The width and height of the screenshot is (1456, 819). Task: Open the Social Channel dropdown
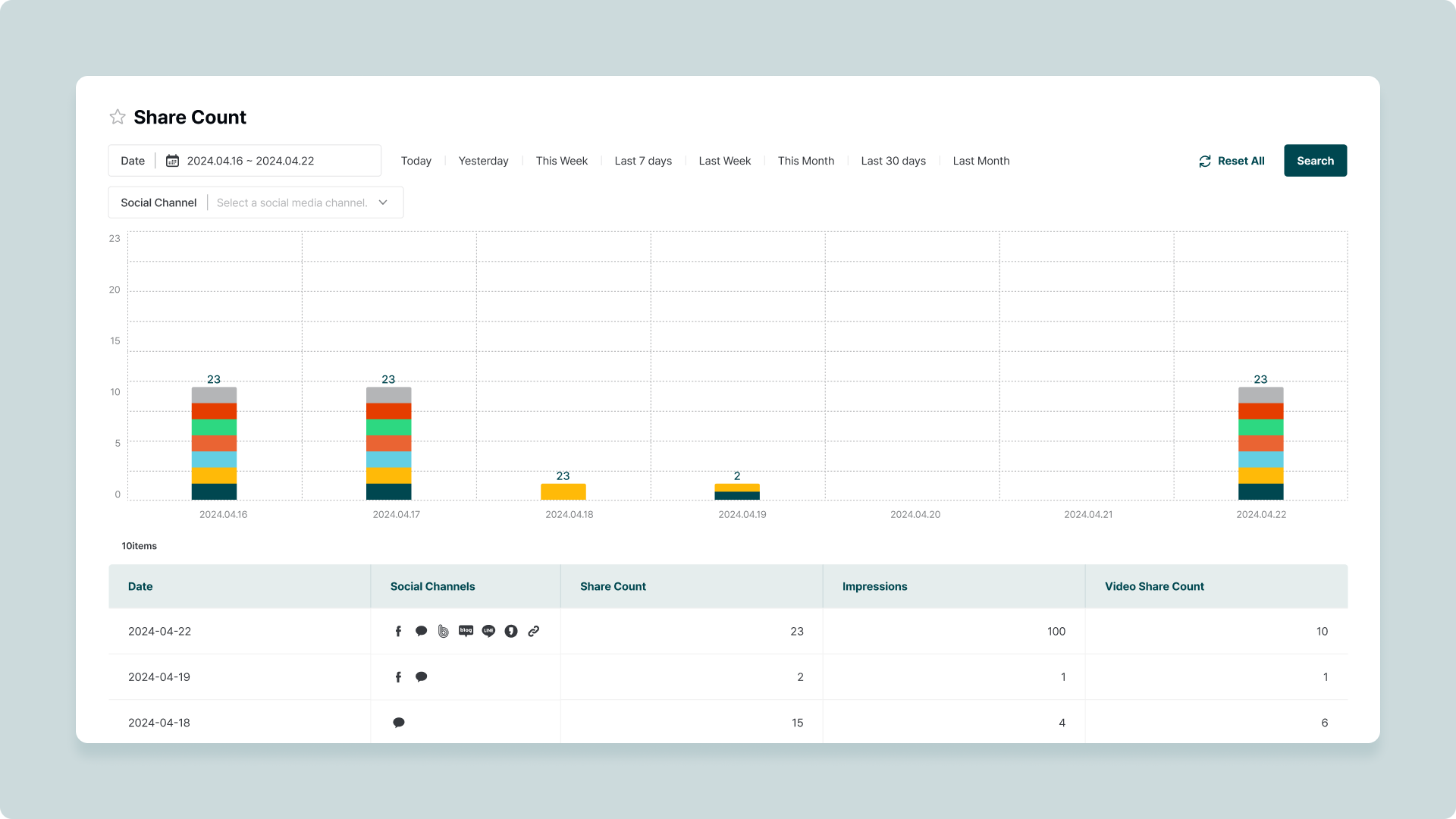(x=292, y=202)
